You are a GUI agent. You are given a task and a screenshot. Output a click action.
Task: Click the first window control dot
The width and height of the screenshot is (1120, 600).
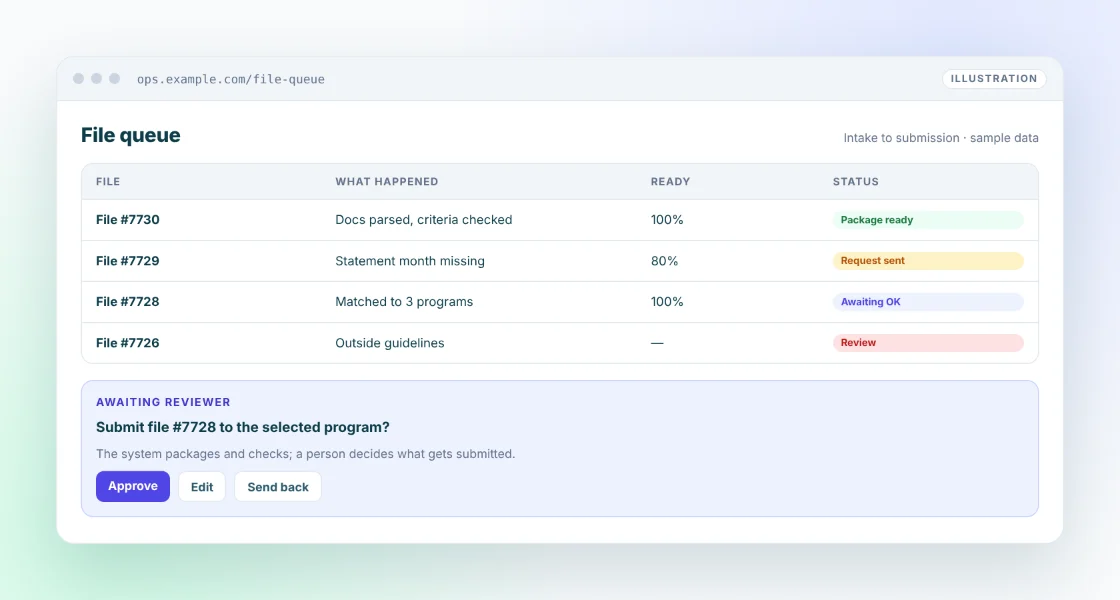tap(79, 79)
